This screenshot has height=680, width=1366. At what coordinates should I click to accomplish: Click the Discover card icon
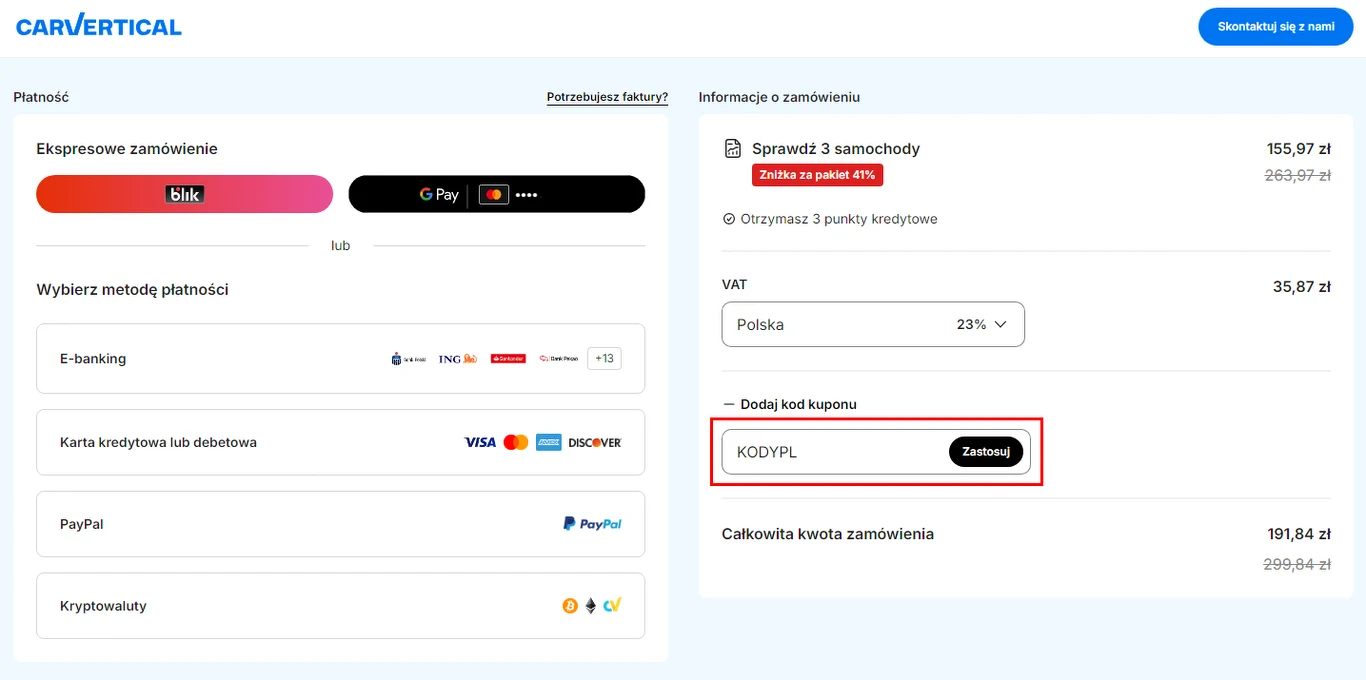tap(597, 441)
